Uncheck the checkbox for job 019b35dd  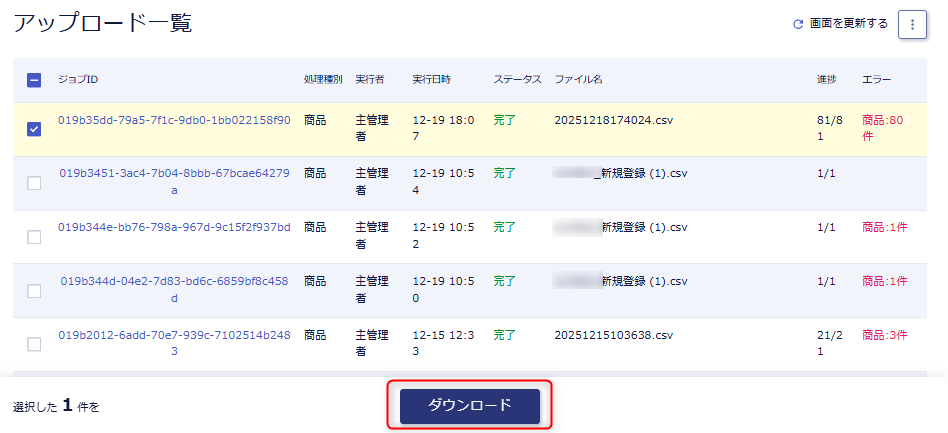[34, 130]
